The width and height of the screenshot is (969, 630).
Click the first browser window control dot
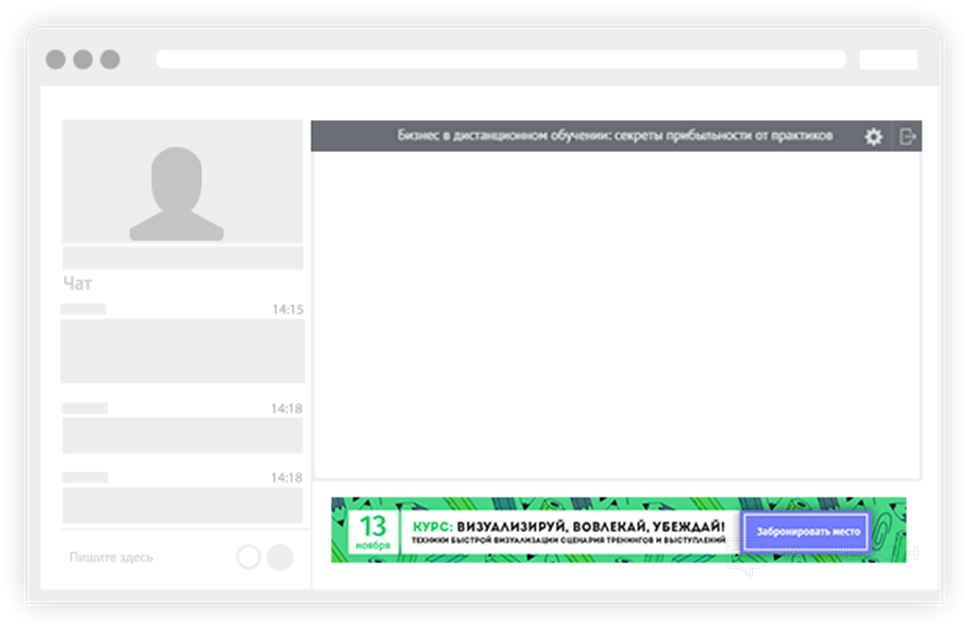click(56, 59)
